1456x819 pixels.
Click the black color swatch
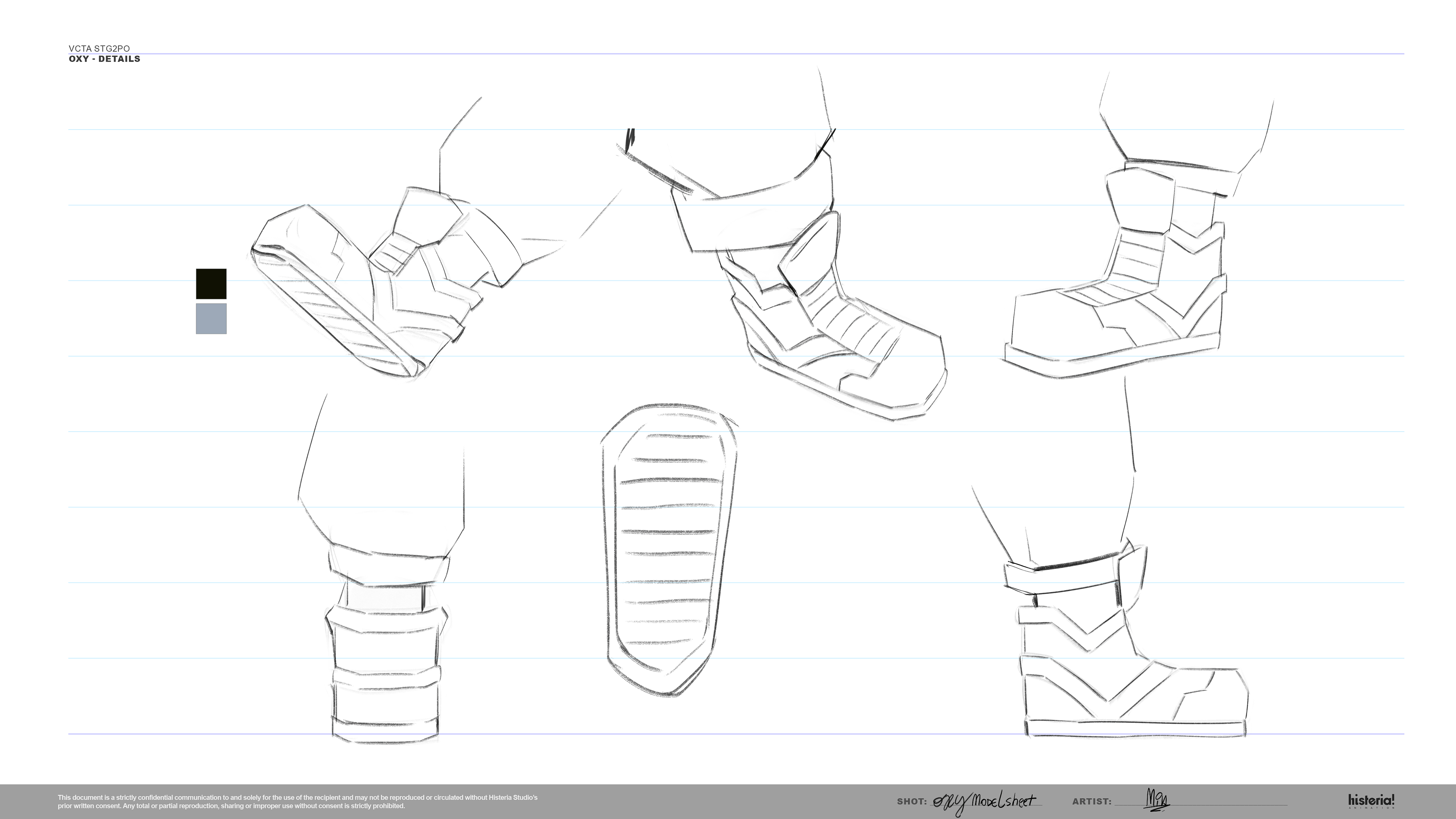click(211, 283)
